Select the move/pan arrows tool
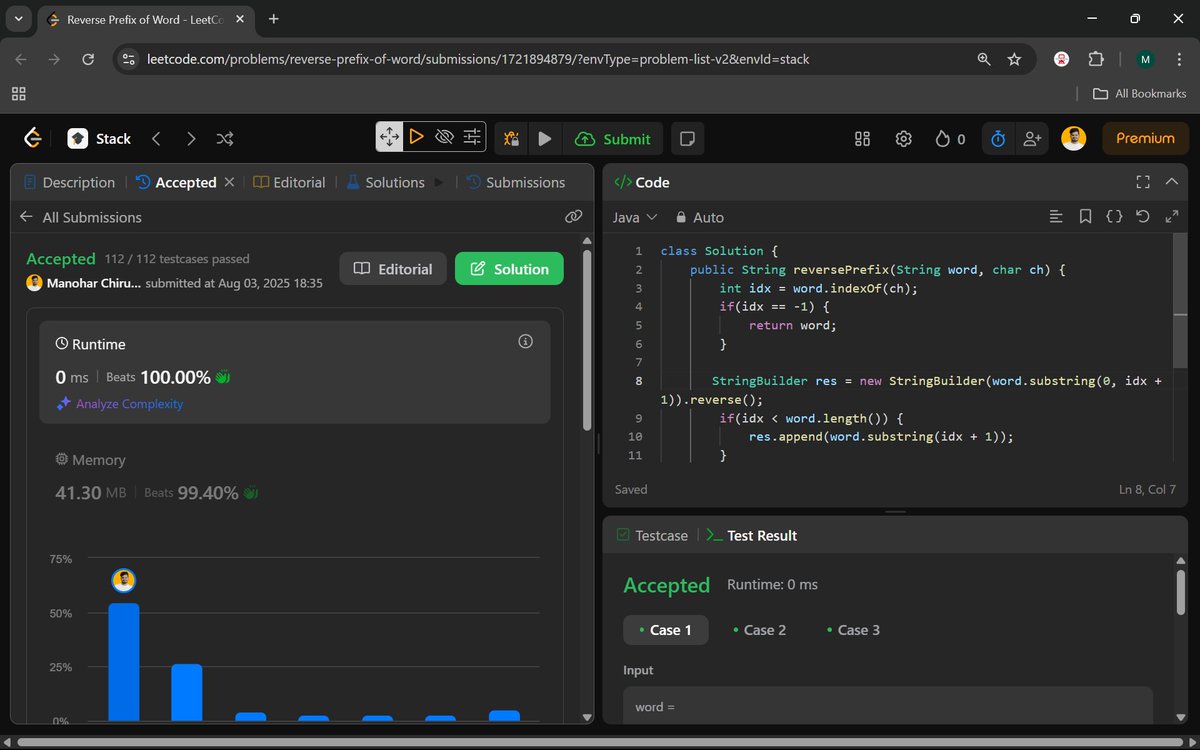 point(389,137)
